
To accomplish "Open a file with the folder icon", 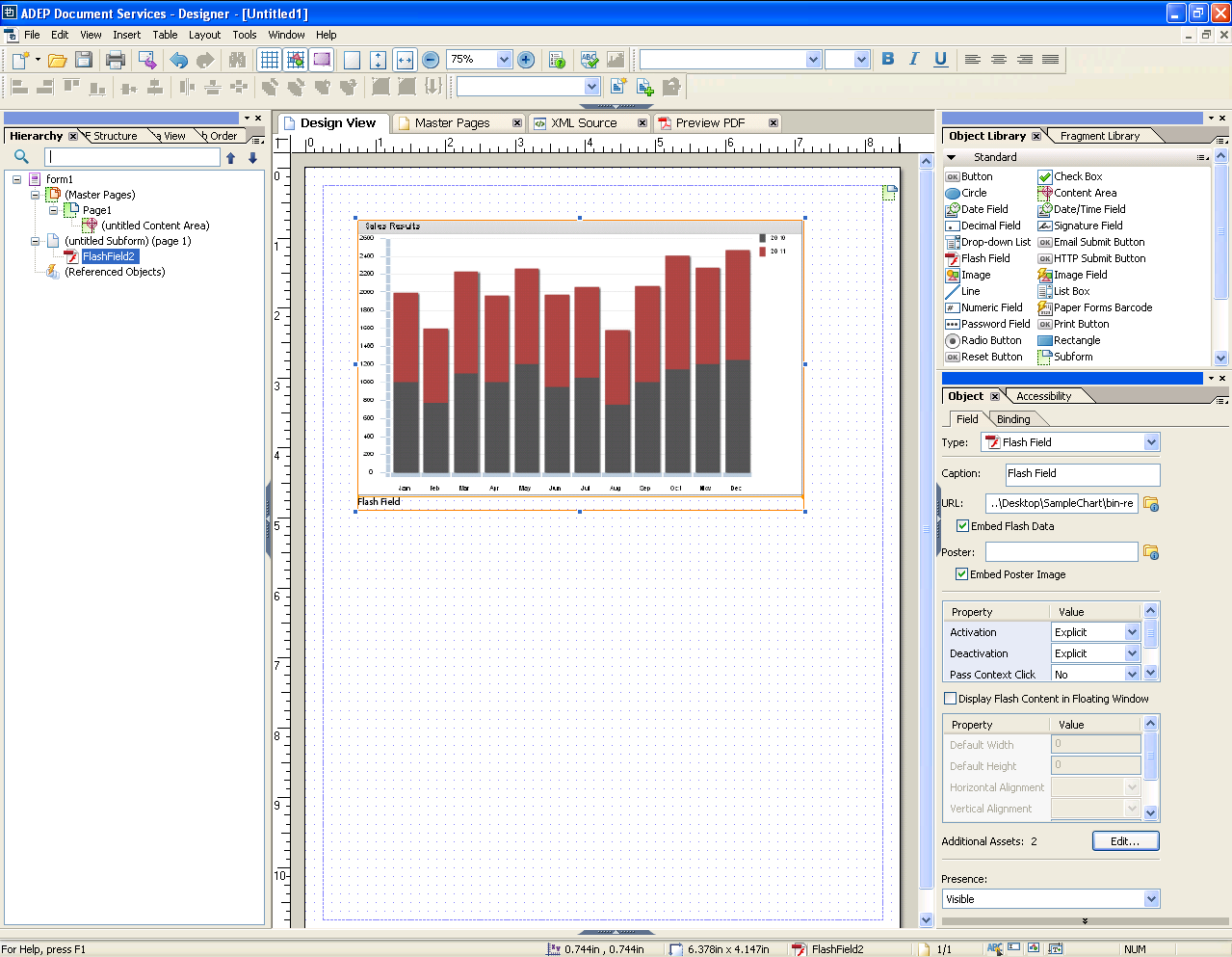I will (x=57, y=60).
